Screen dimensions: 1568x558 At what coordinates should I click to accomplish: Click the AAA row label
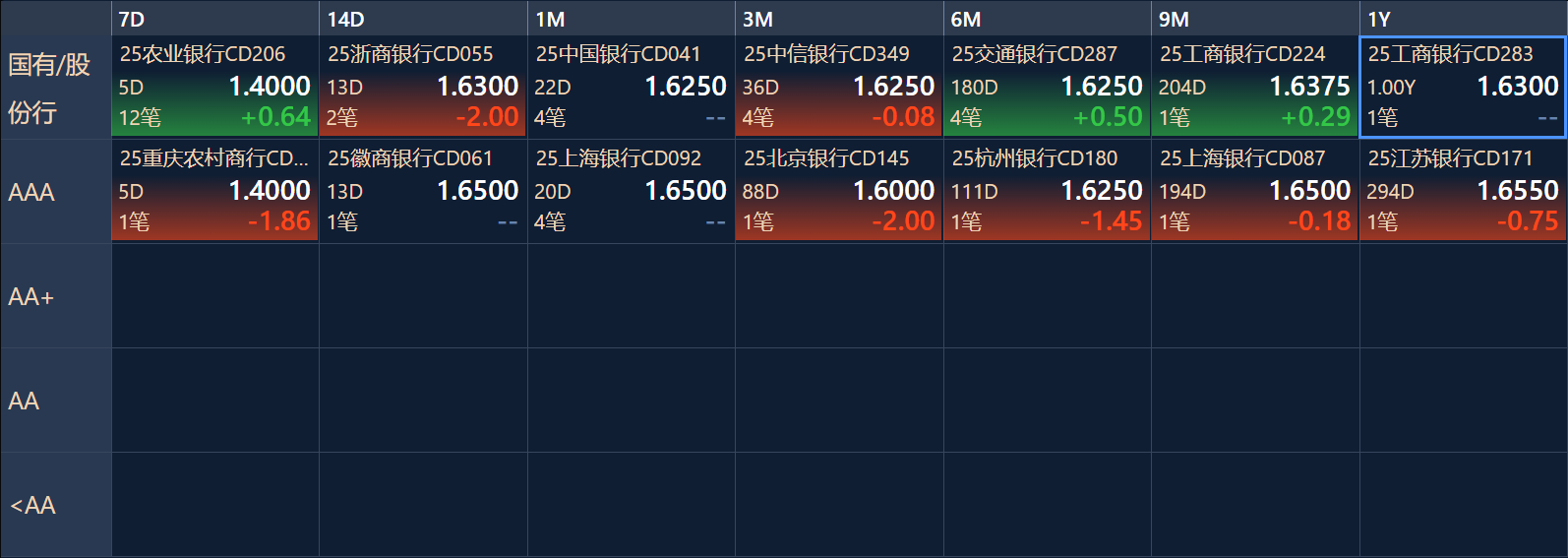[55, 192]
